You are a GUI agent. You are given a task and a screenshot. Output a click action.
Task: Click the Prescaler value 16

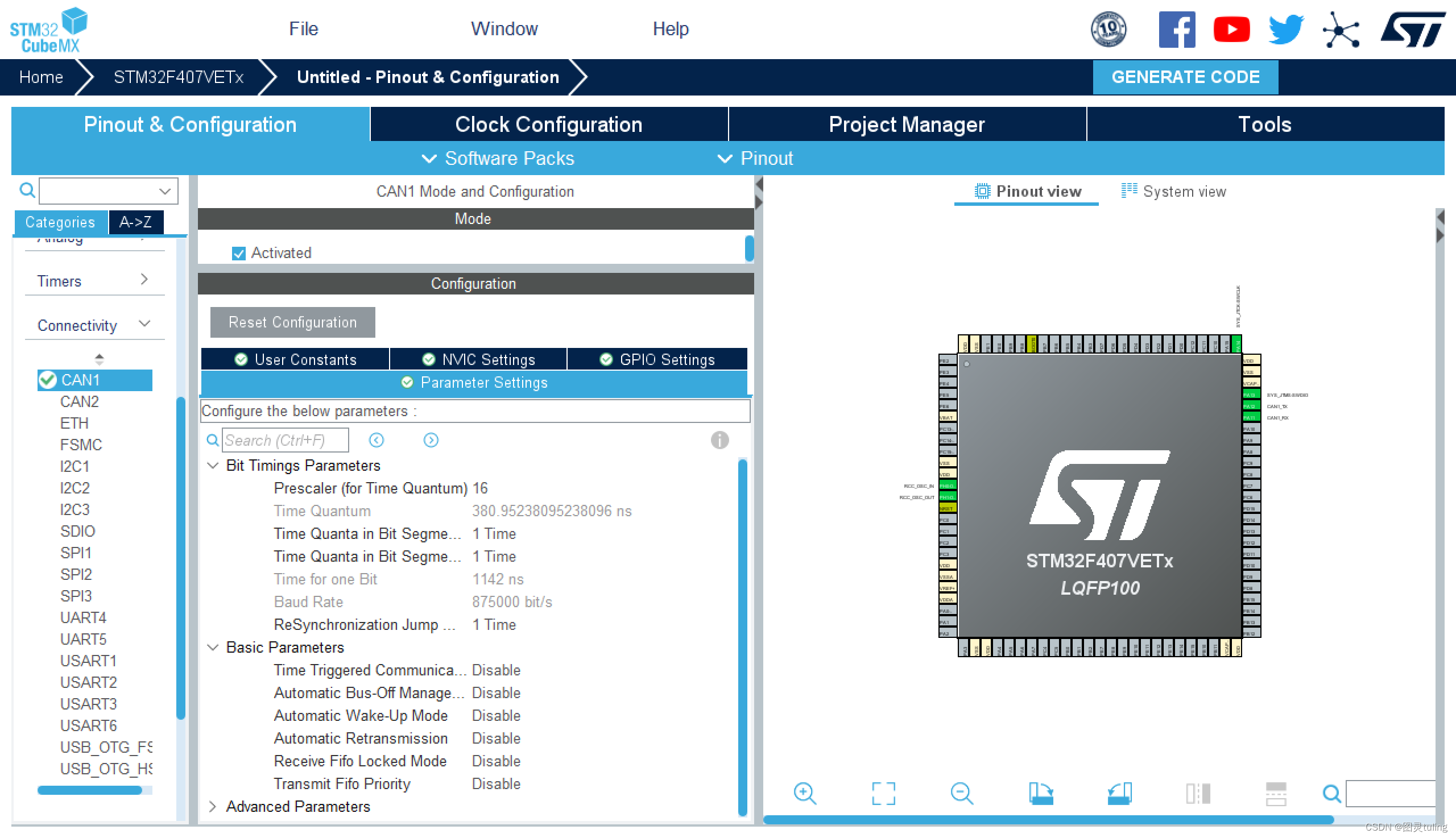[x=480, y=488]
